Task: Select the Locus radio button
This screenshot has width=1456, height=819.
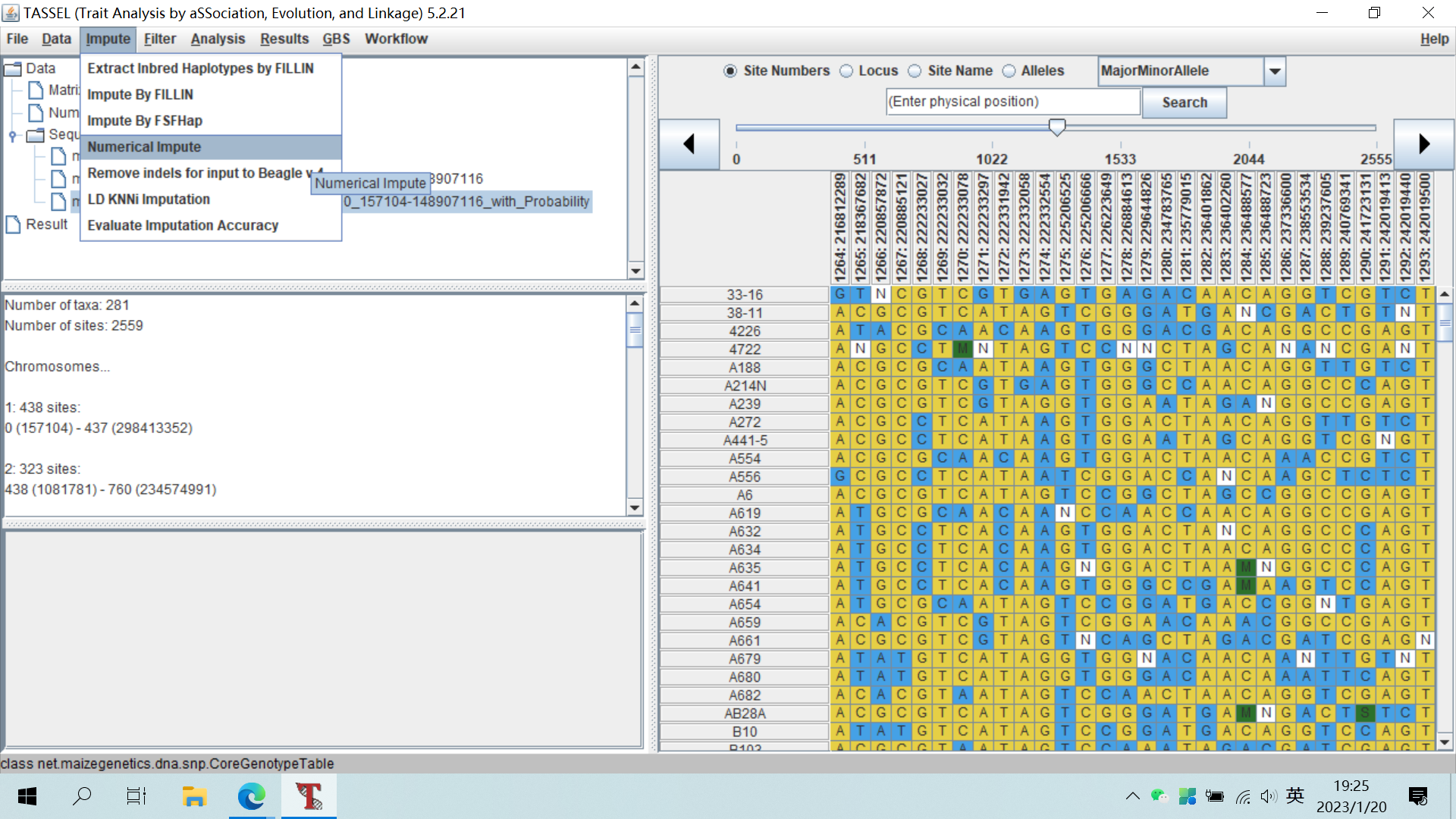Action: pyautogui.click(x=846, y=71)
